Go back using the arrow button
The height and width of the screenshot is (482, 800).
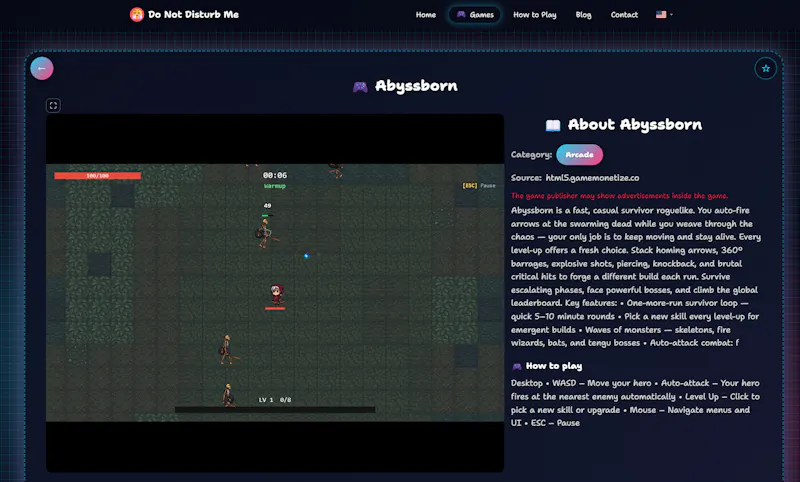coord(42,68)
